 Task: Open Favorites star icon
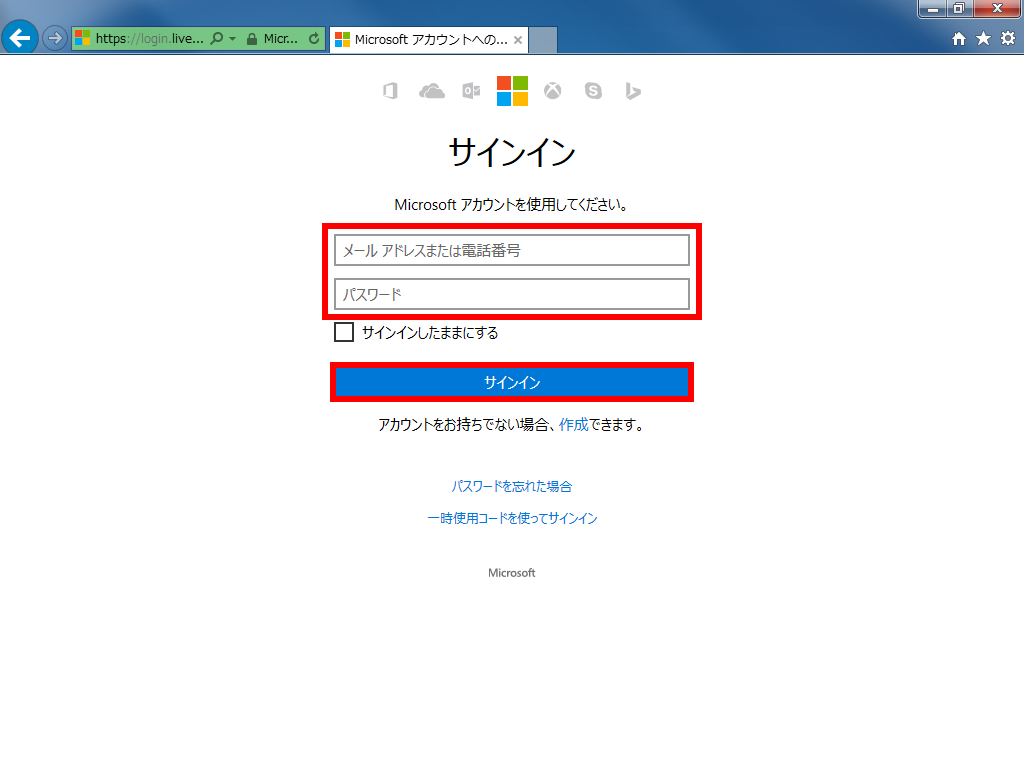tap(984, 39)
